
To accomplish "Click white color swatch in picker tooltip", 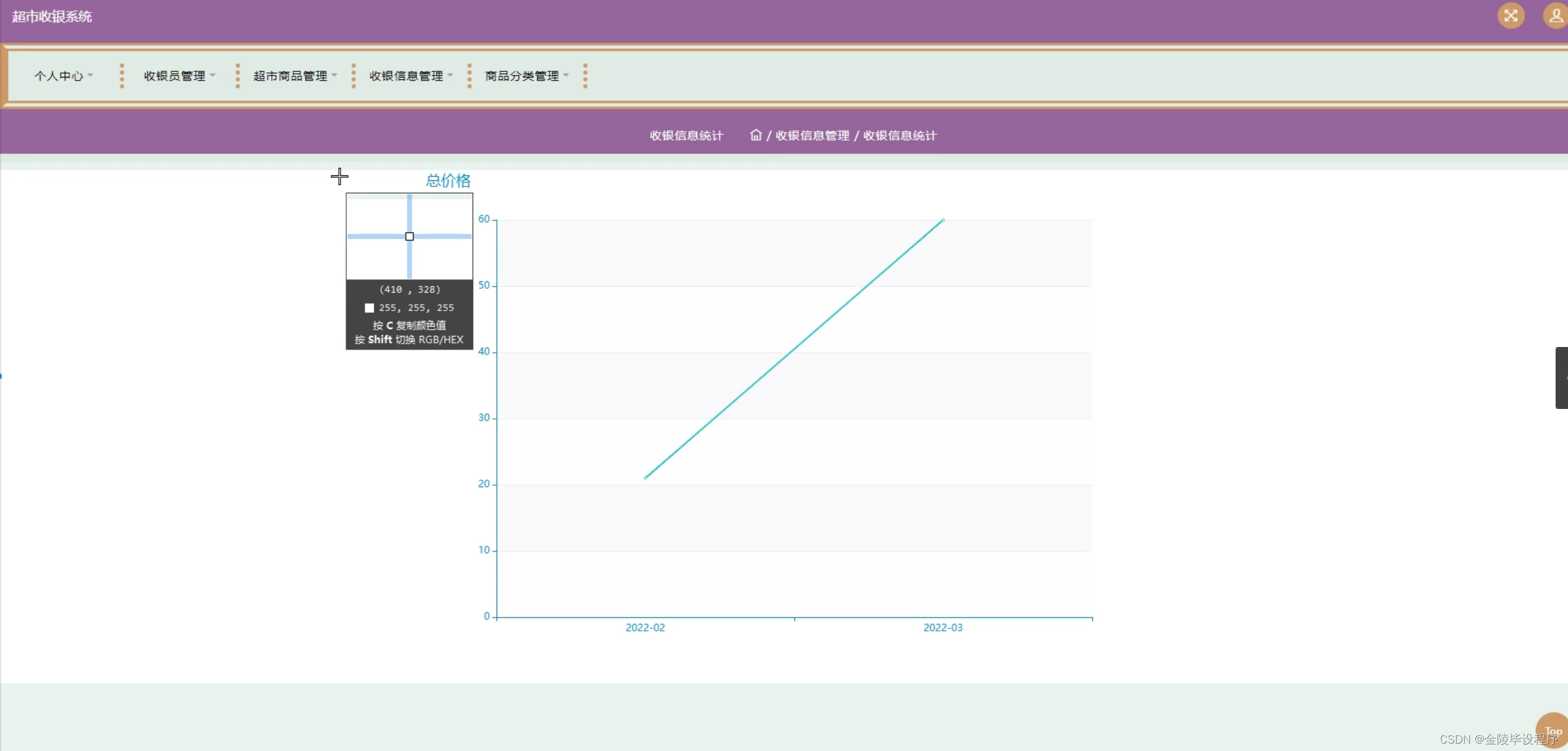I will [x=369, y=308].
